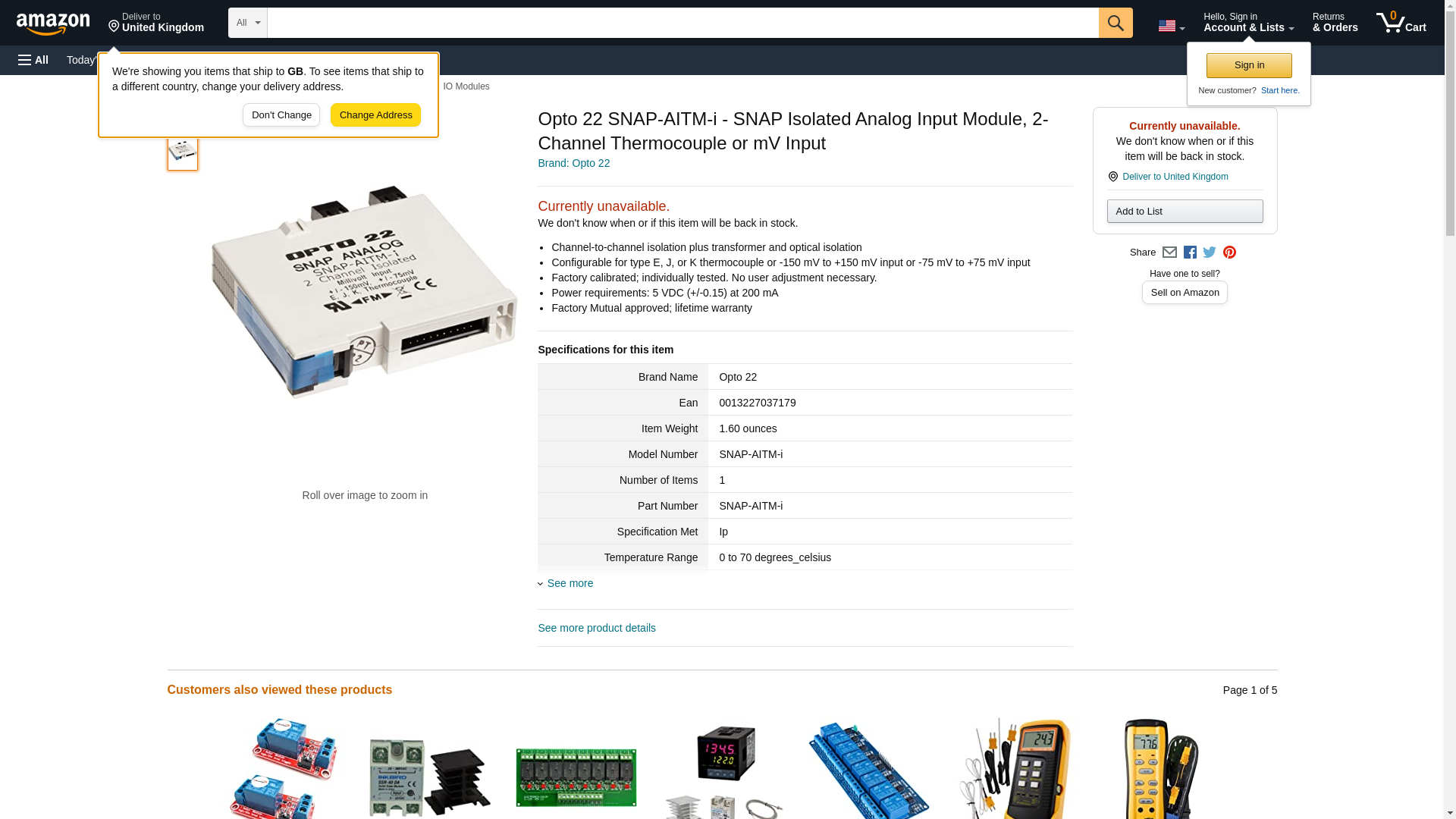Click the Change Address button

click(x=375, y=115)
